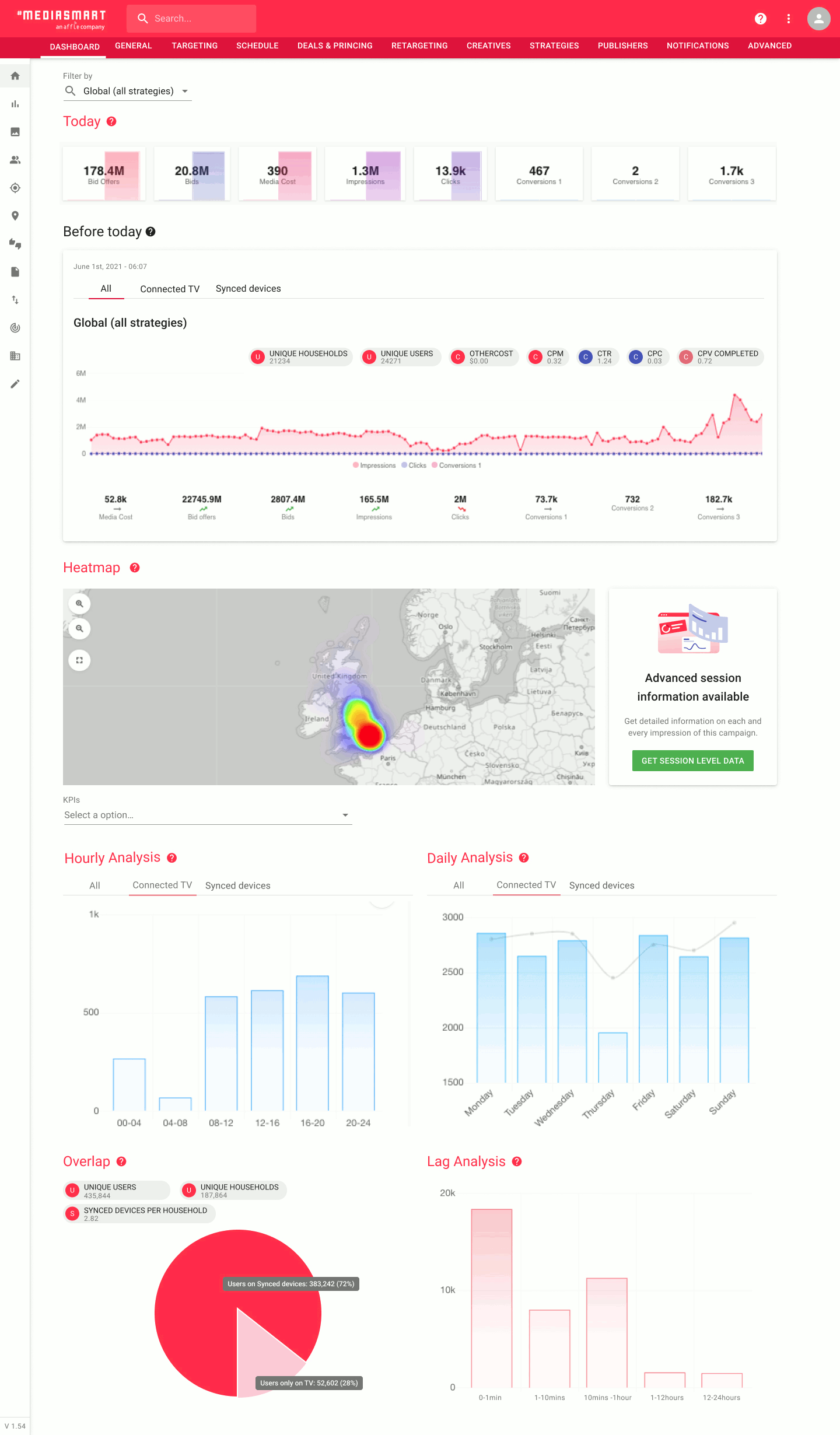
Task: Open the home icon in sidebar
Action: coord(15,76)
